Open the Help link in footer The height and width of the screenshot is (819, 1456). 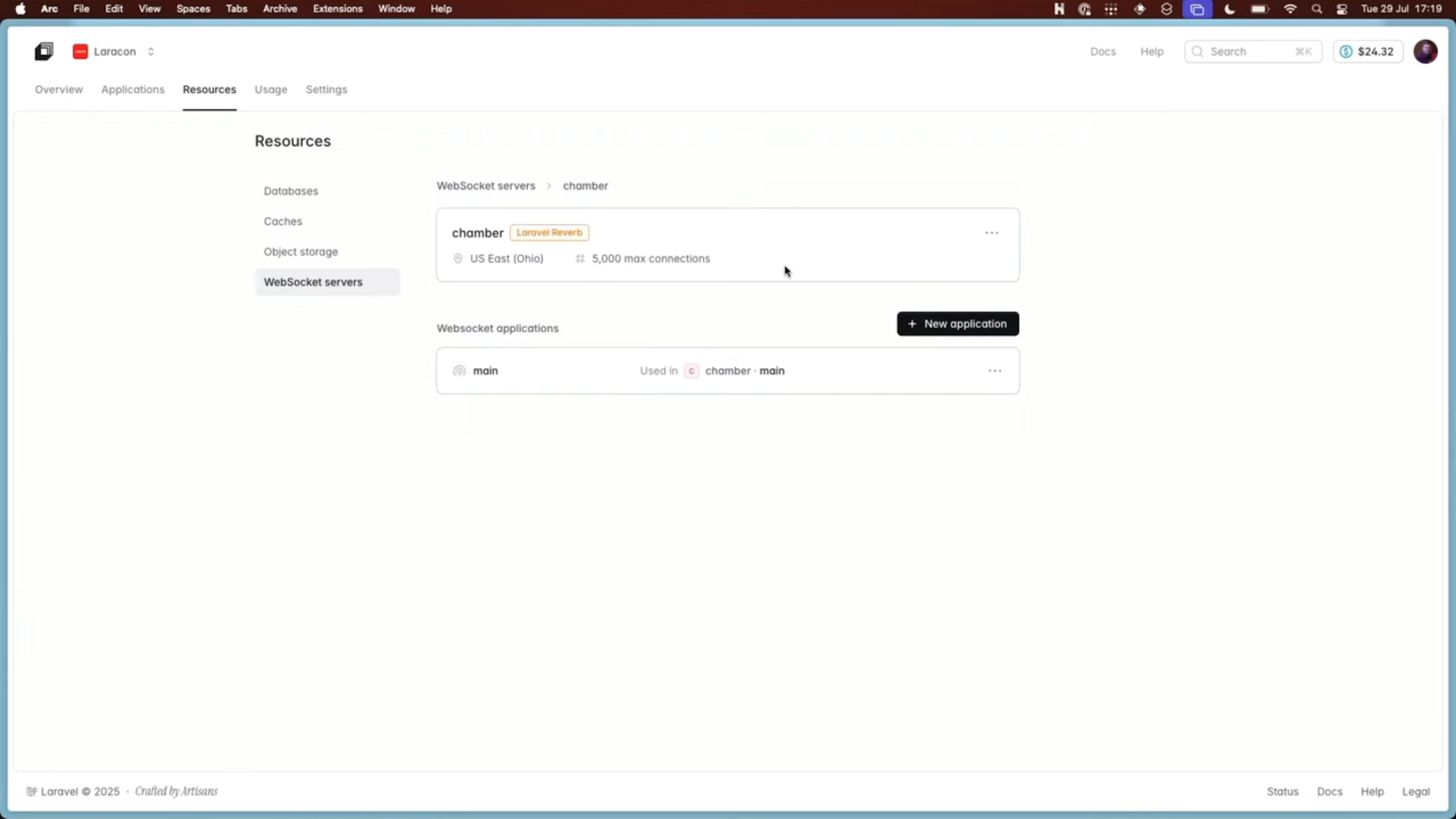click(1372, 792)
